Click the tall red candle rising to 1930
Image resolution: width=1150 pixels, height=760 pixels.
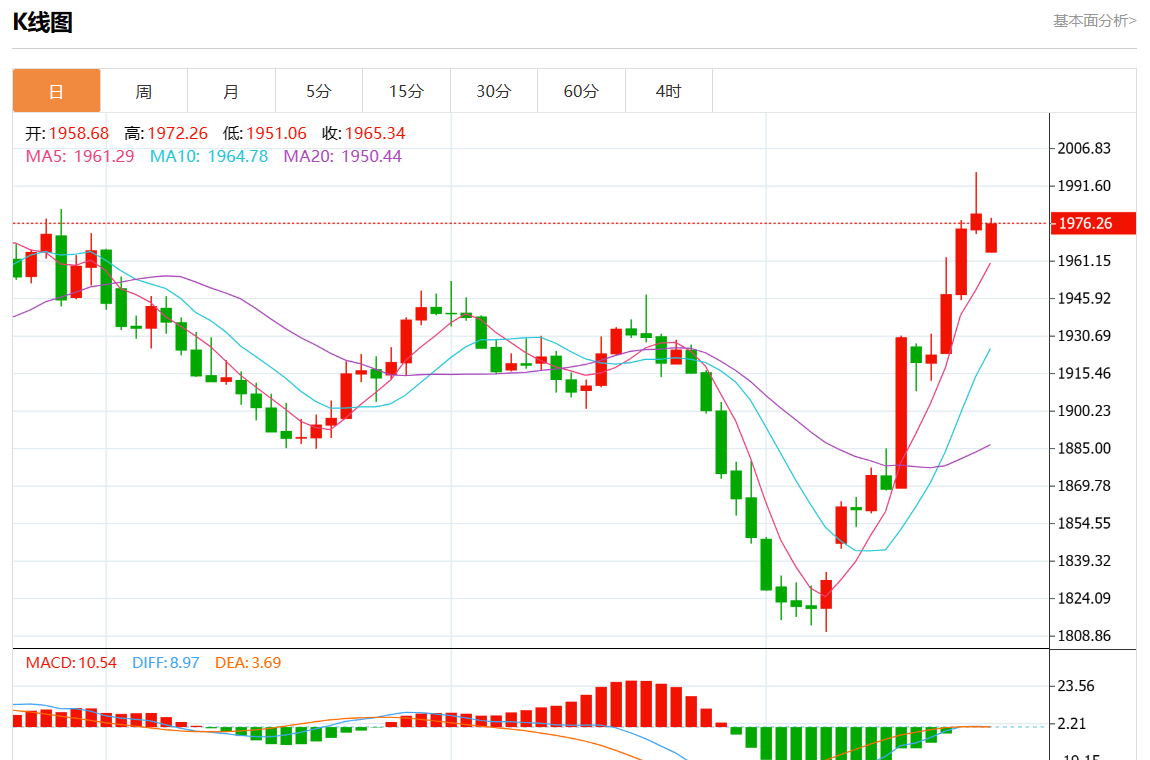[901, 412]
